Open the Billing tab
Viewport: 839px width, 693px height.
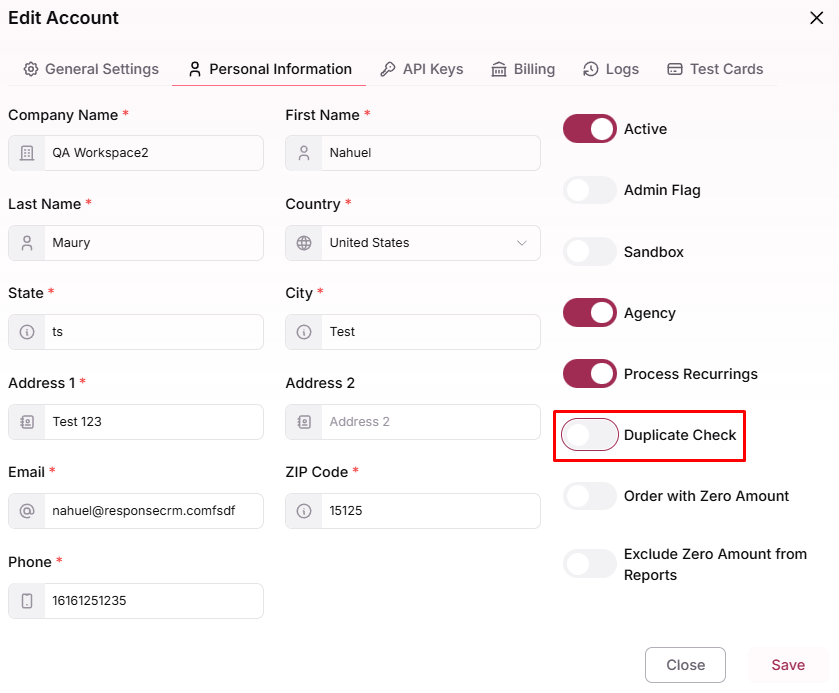tap(523, 69)
